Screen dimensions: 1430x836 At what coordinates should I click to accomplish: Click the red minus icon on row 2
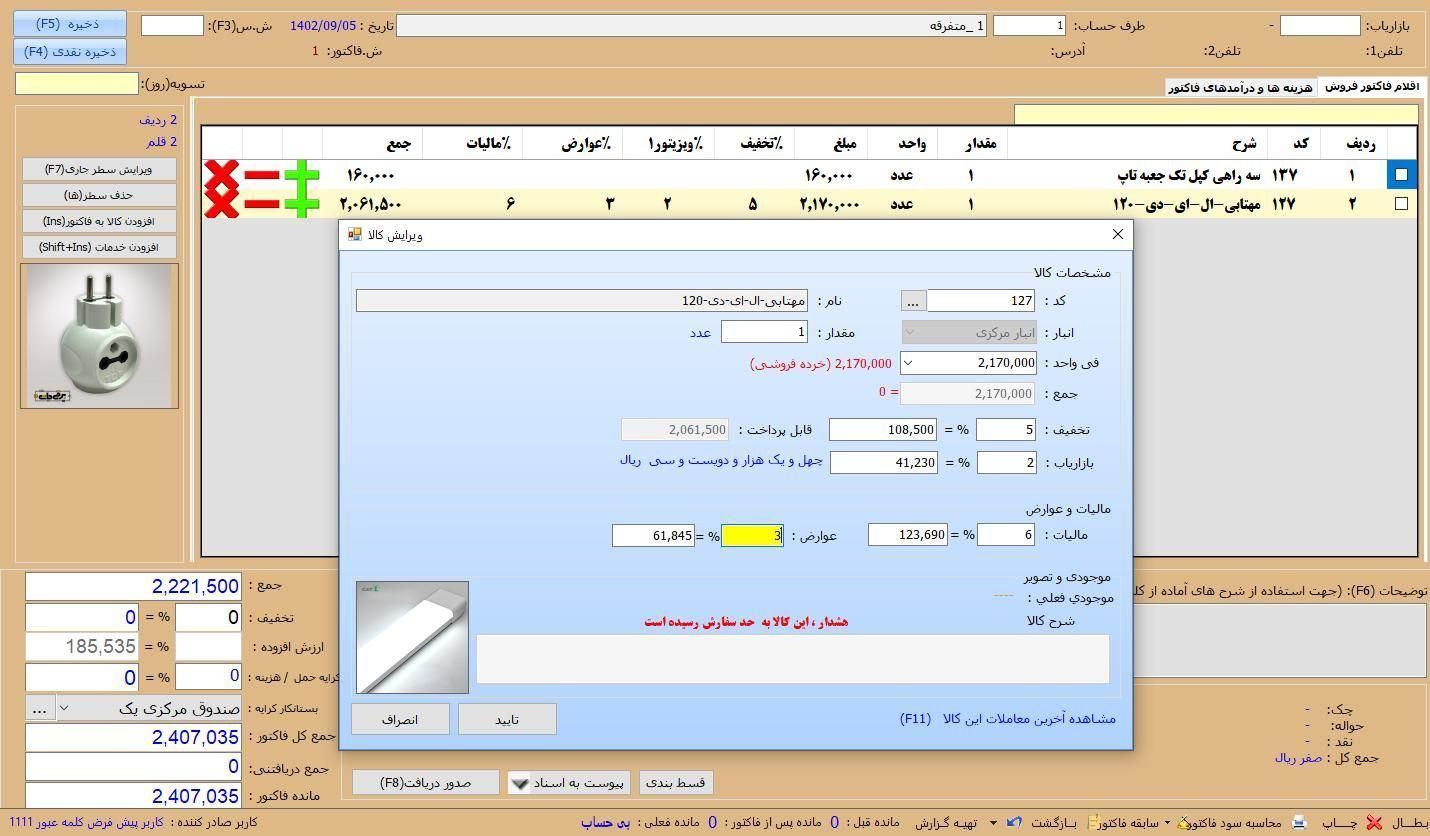[x=261, y=204]
